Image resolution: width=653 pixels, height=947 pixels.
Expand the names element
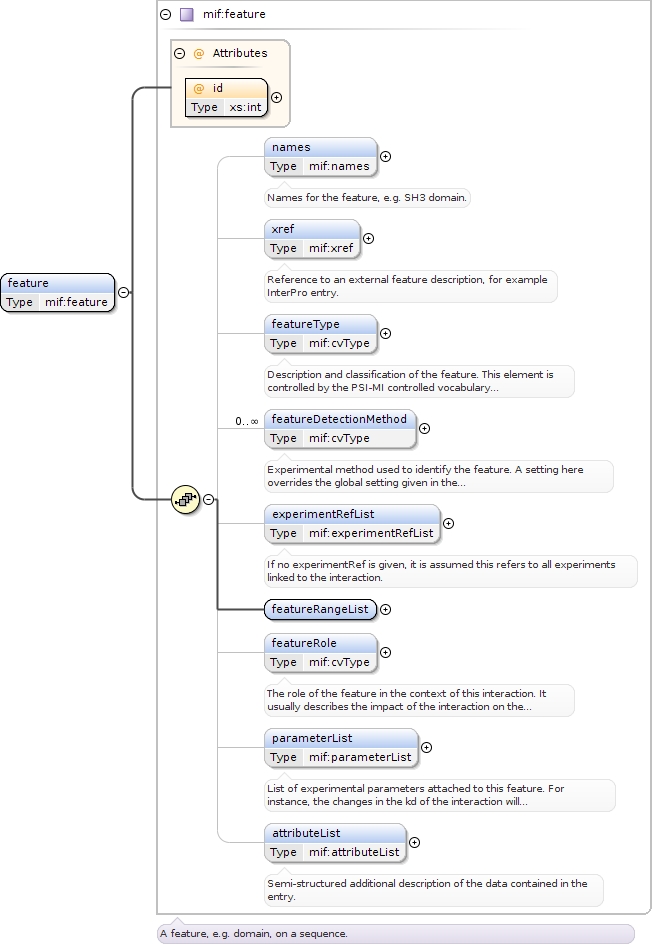point(385,157)
